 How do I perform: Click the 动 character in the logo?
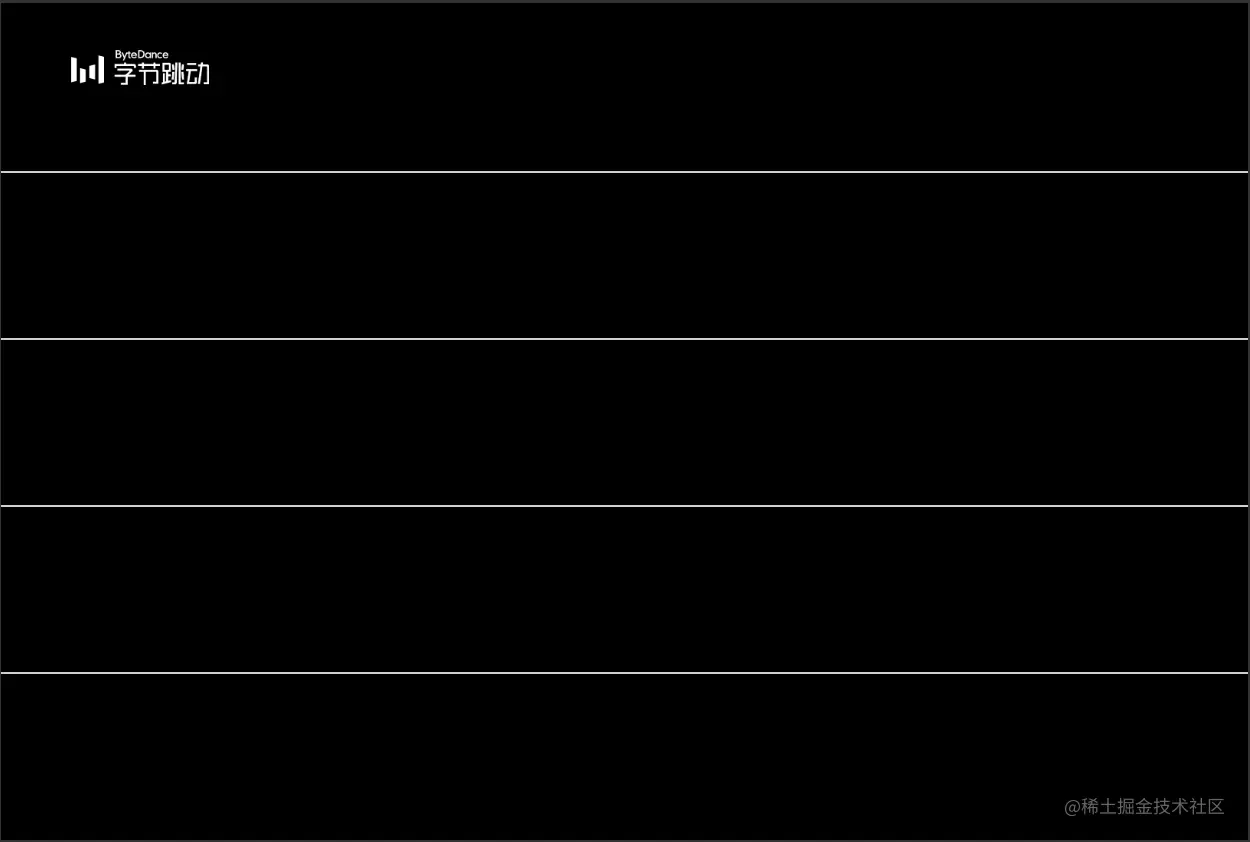pos(198,74)
